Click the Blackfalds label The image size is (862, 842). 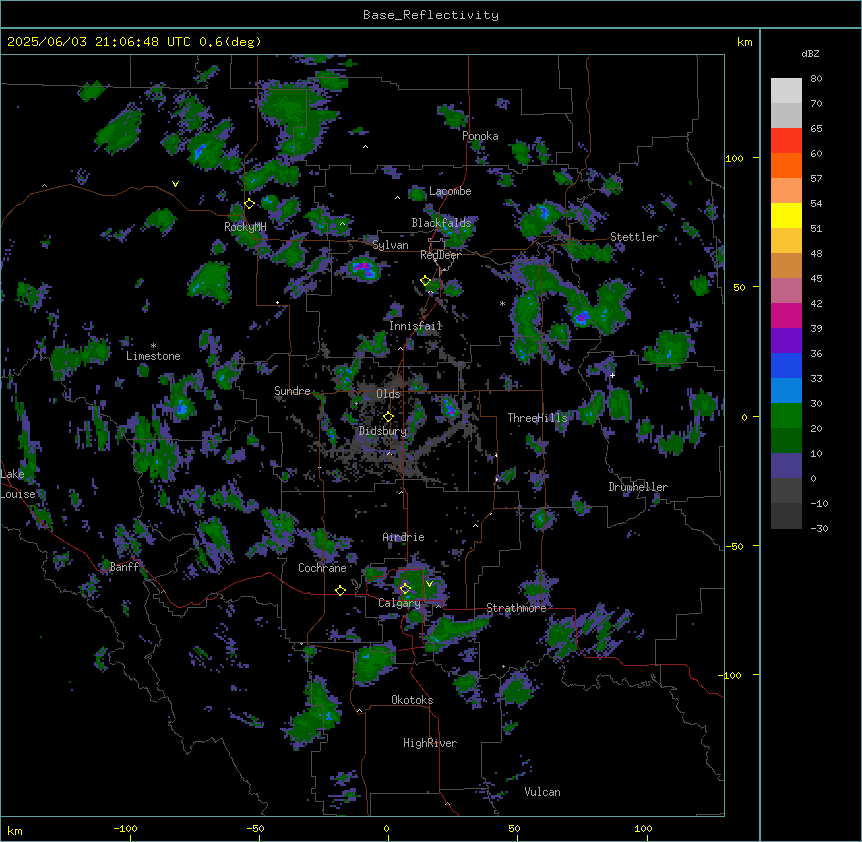(441, 223)
